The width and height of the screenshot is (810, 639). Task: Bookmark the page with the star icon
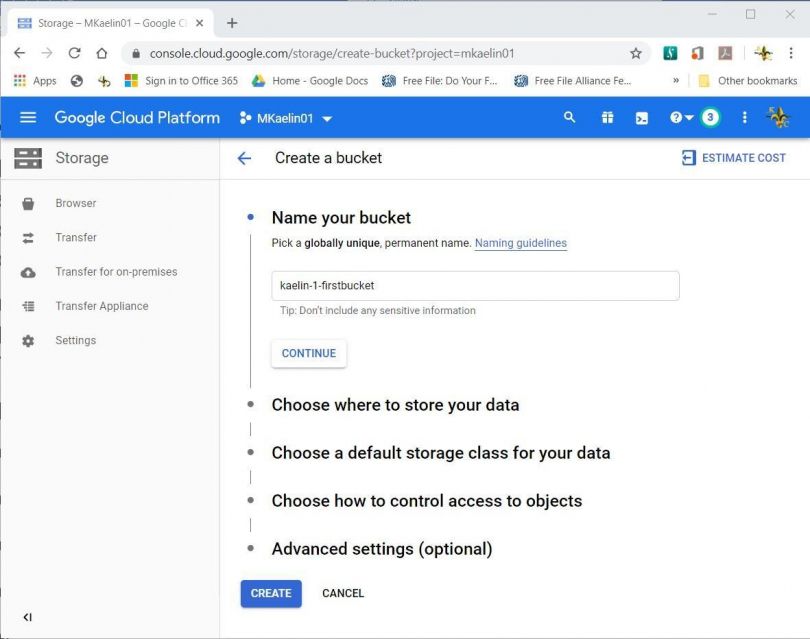tap(634, 53)
